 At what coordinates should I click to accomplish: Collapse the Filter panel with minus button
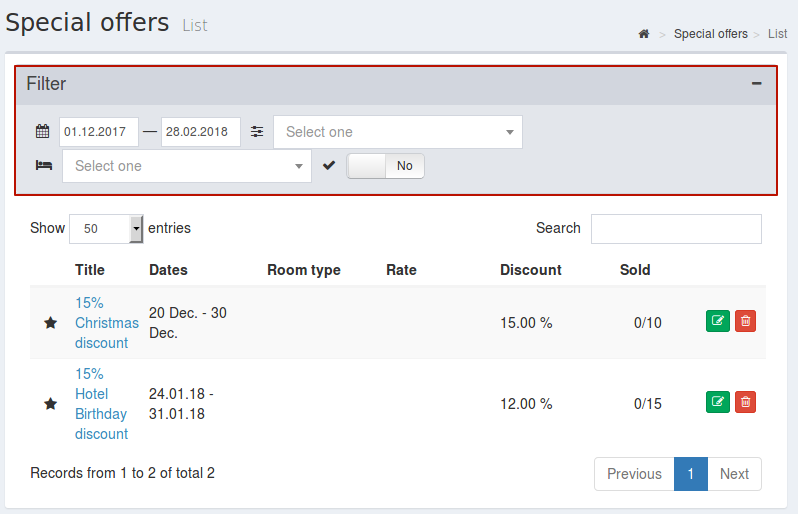click(756, 83)
